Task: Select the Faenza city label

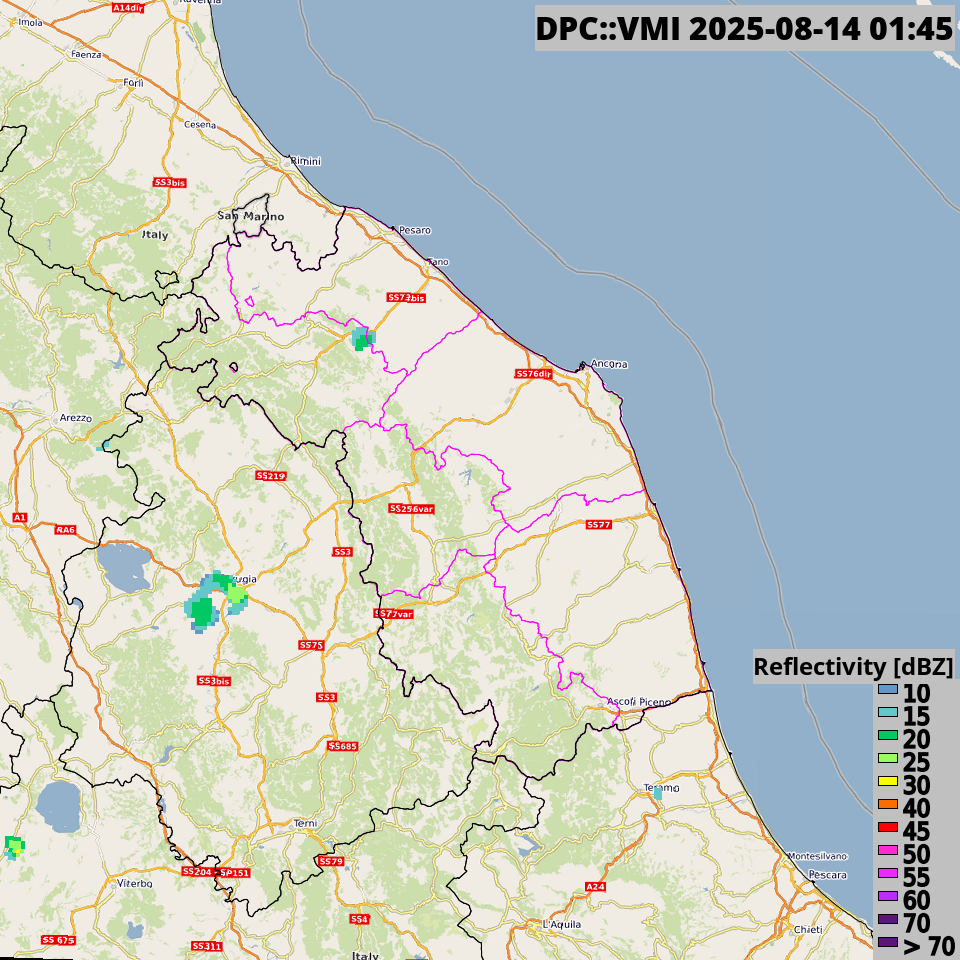Action: tap(86, 54)
